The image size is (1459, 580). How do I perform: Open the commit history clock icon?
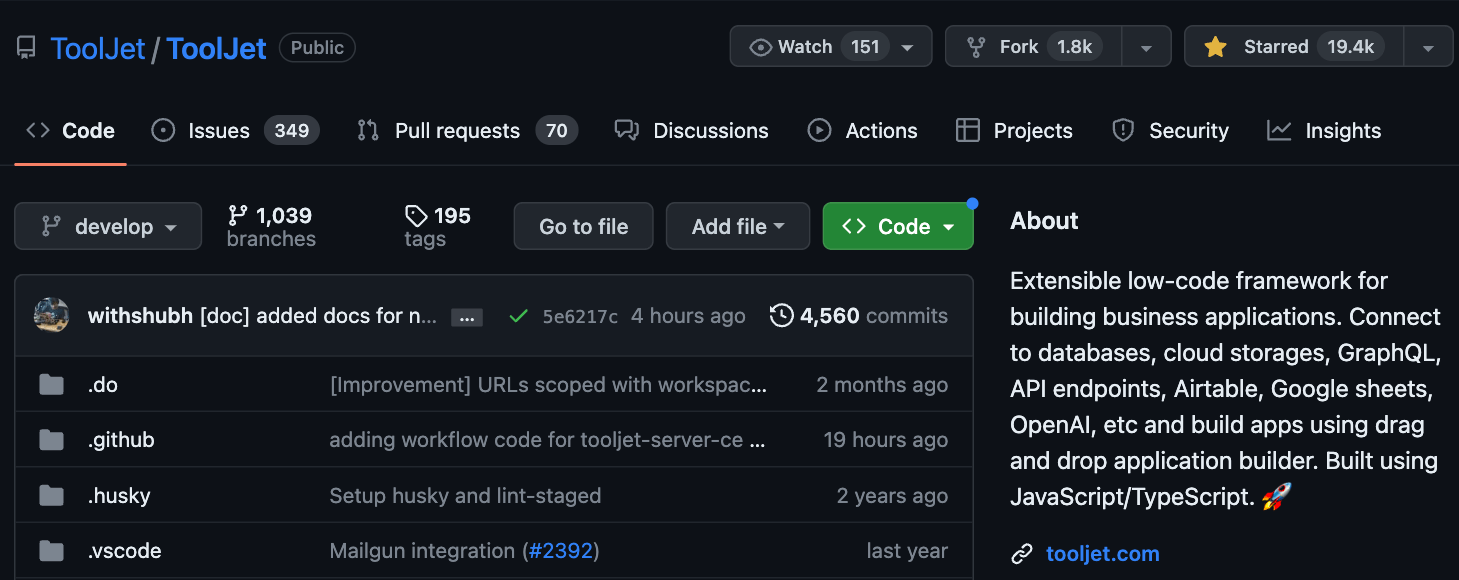(x=782, y=315)
